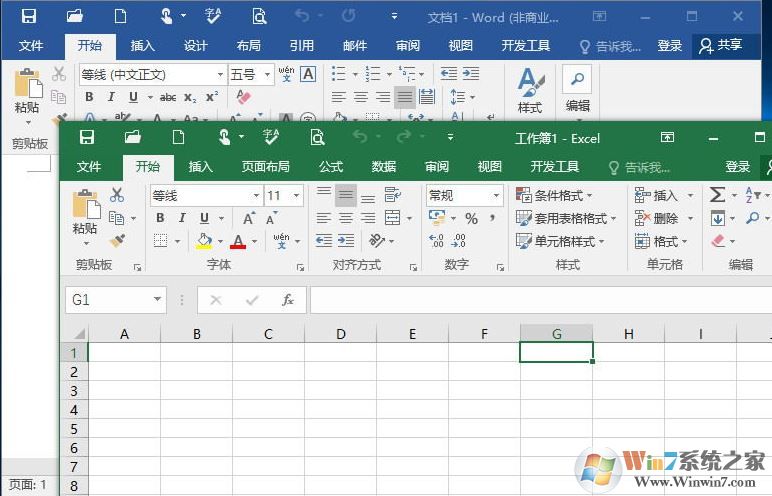Increase font size in Excel ribbon
Screen dimensions: 772x496
click(249, 218)
